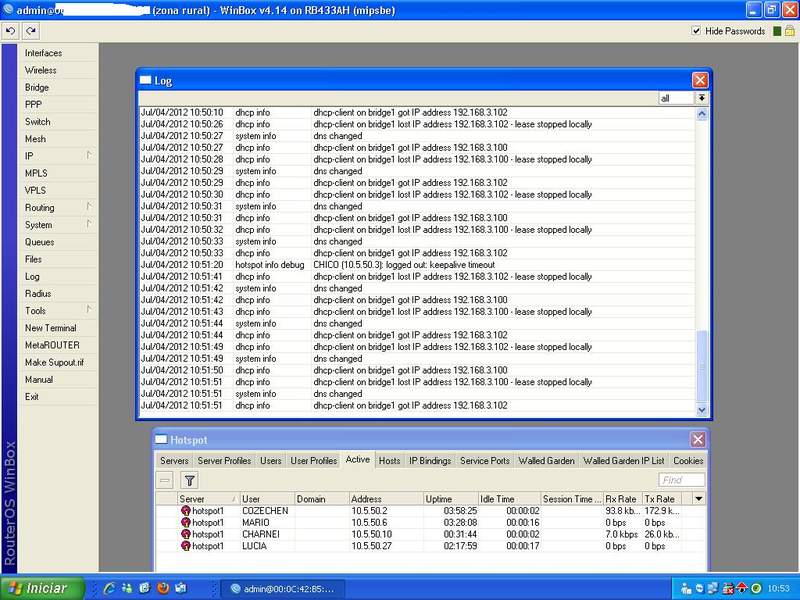
Task: Sort the Hotspot table by Uptime column
Action: coord(451,499)
